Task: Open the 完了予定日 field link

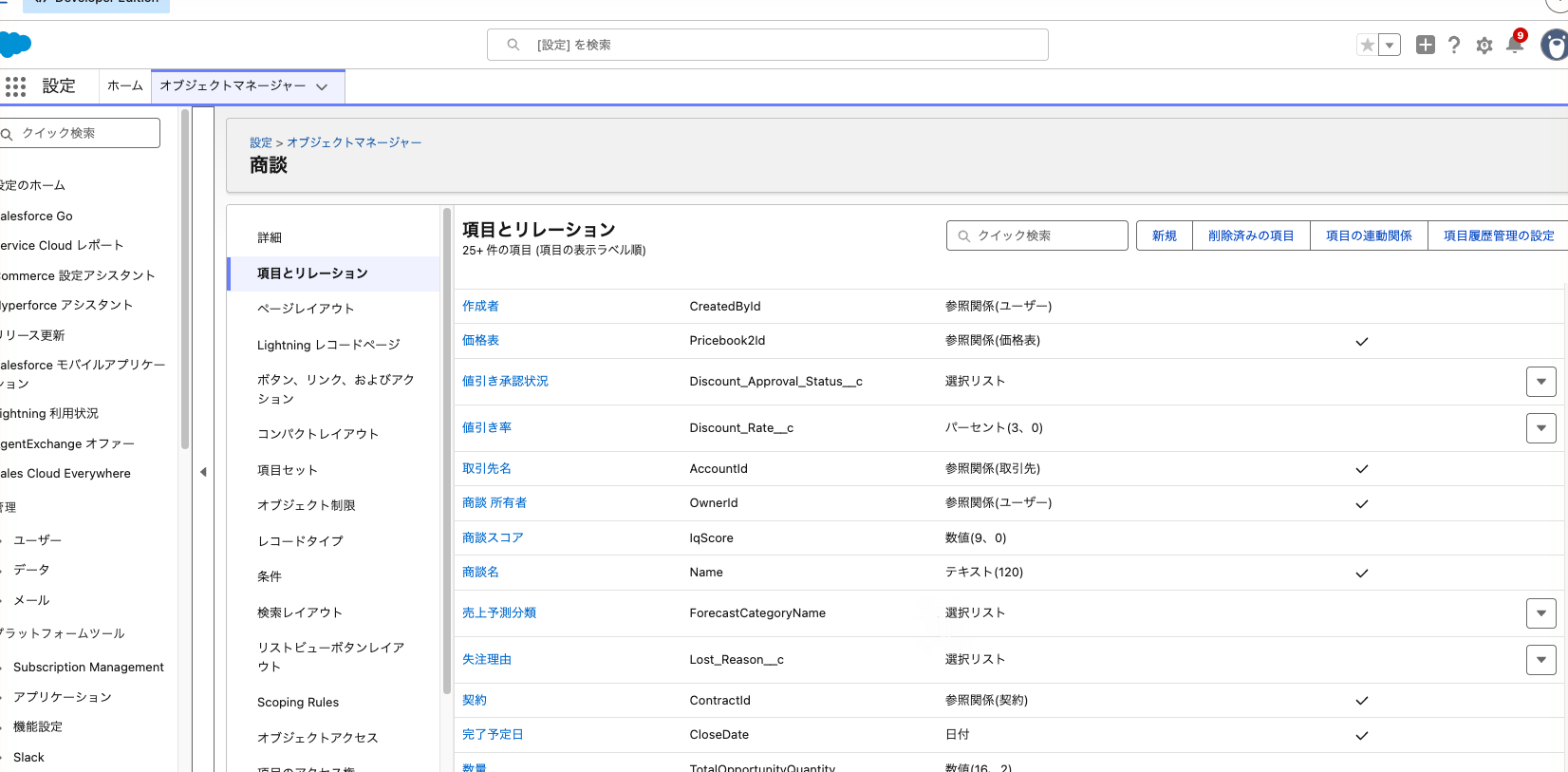Action: [x=493, y=734]
